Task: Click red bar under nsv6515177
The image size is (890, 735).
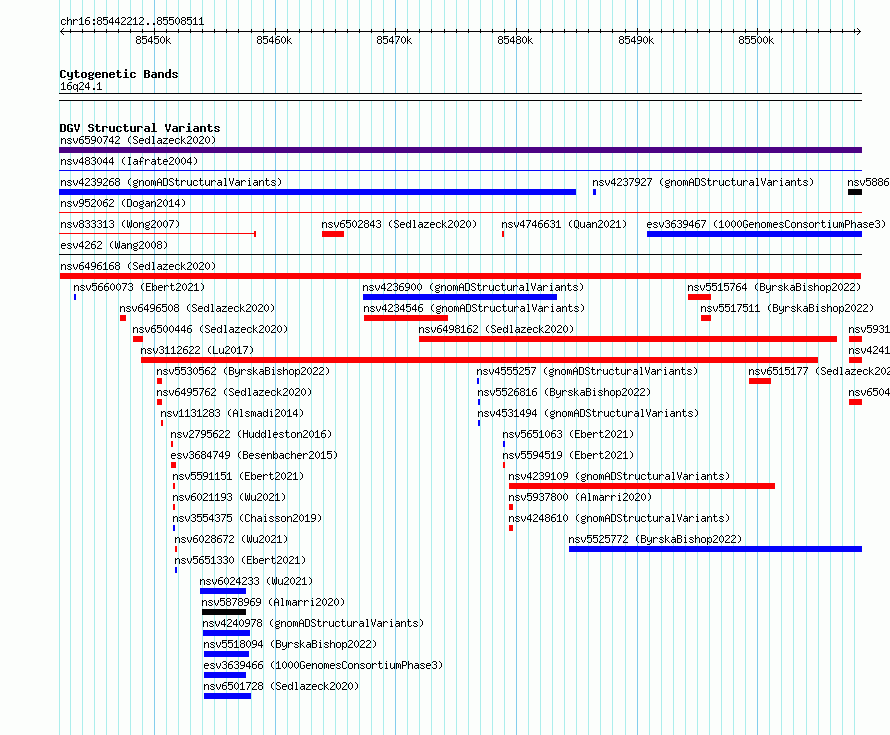Action: [x=760, y=381]
